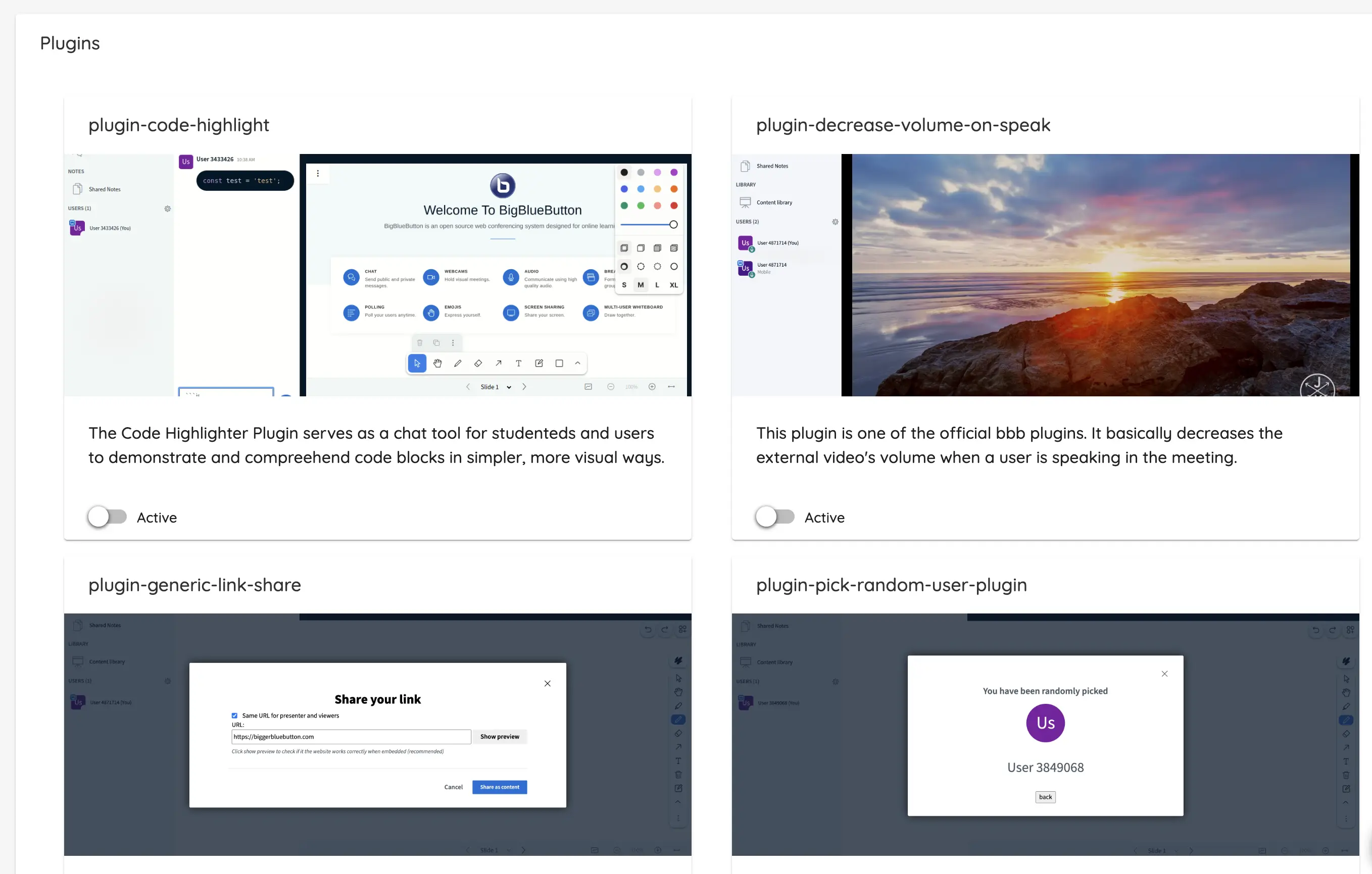Viewport: 1372px width, 874px height.
Task: Select the rectangle shape tool in whiteboard toolbar
Action: tap(559, 363)
